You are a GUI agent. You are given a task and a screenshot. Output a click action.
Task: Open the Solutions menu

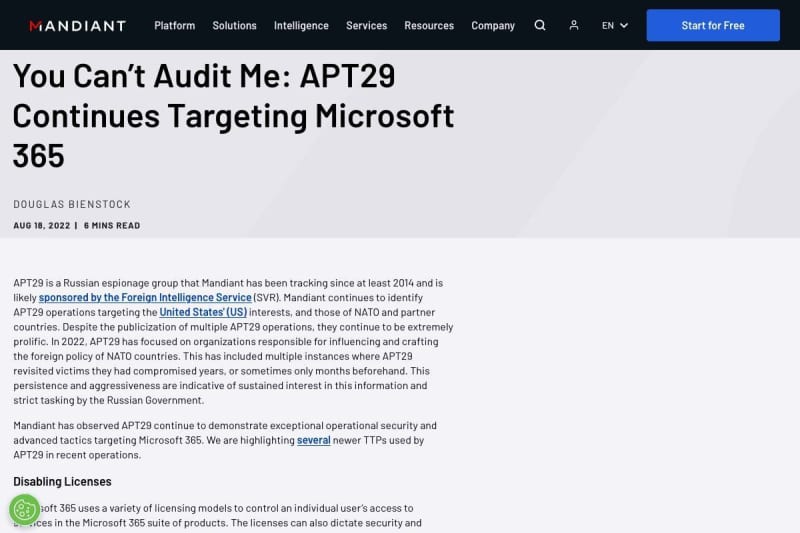pos(234,25)
